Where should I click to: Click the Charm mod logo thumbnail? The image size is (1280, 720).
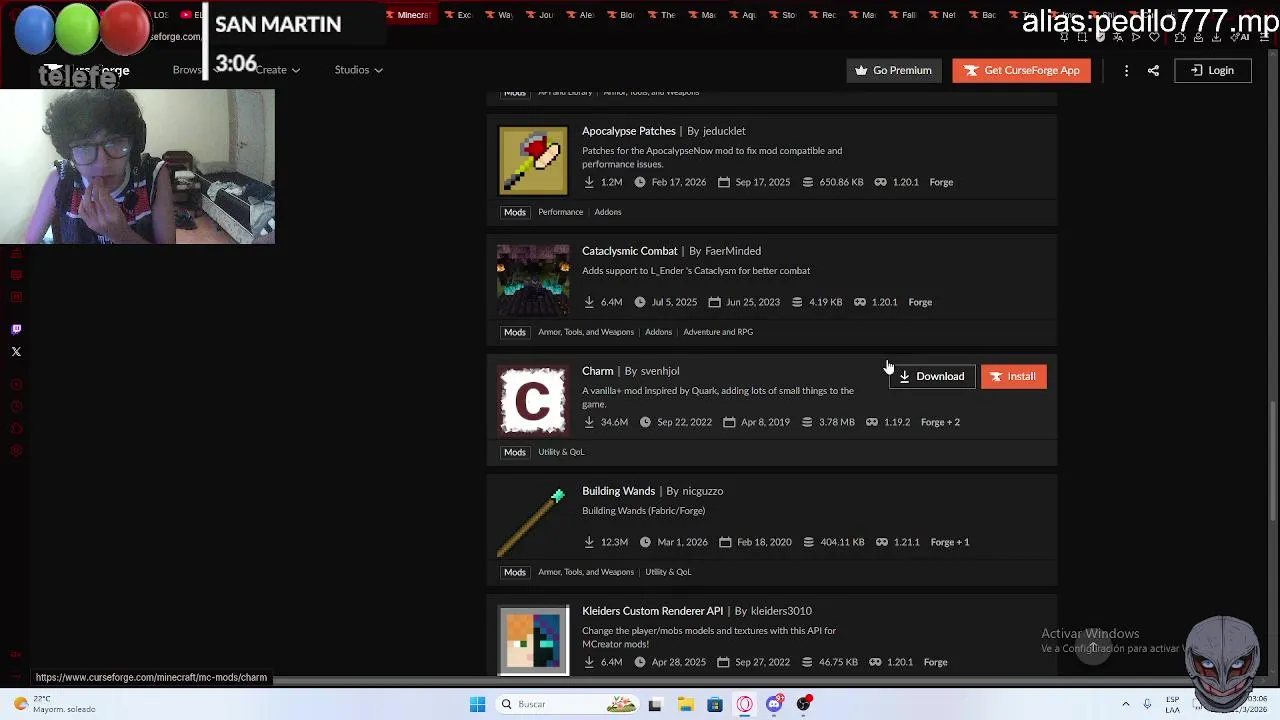[x=533, y=400]
